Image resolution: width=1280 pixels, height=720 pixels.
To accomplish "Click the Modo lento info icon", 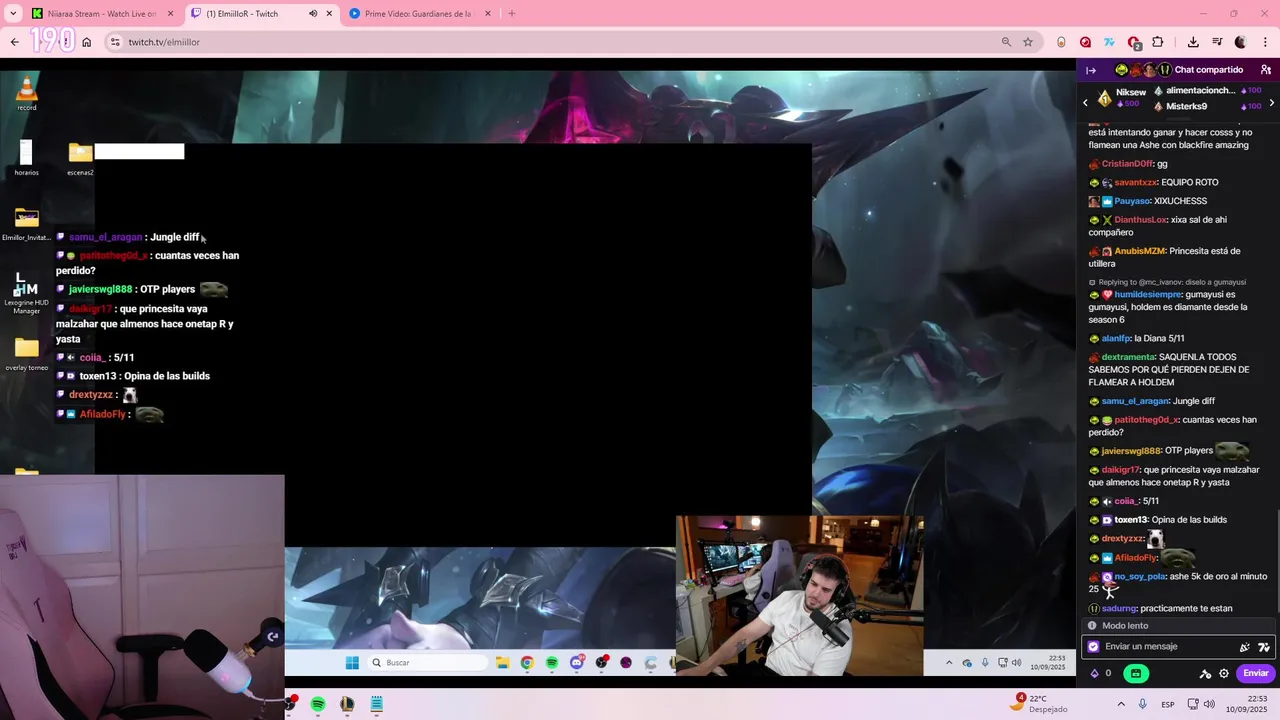I will click(x=1092, y=626).
